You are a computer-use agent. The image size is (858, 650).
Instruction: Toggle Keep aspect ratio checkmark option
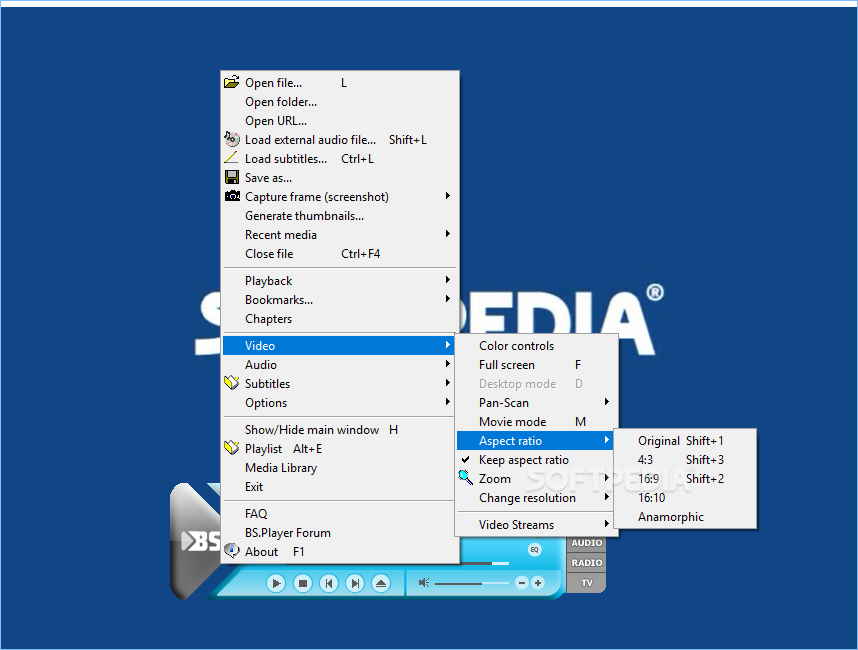click(x=537, y=460)
